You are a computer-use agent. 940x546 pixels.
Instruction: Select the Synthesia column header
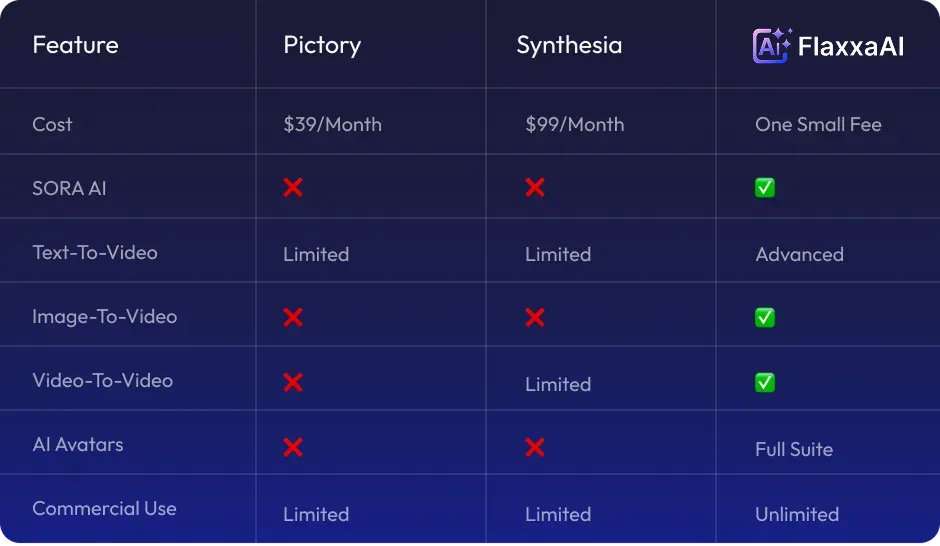569,46
